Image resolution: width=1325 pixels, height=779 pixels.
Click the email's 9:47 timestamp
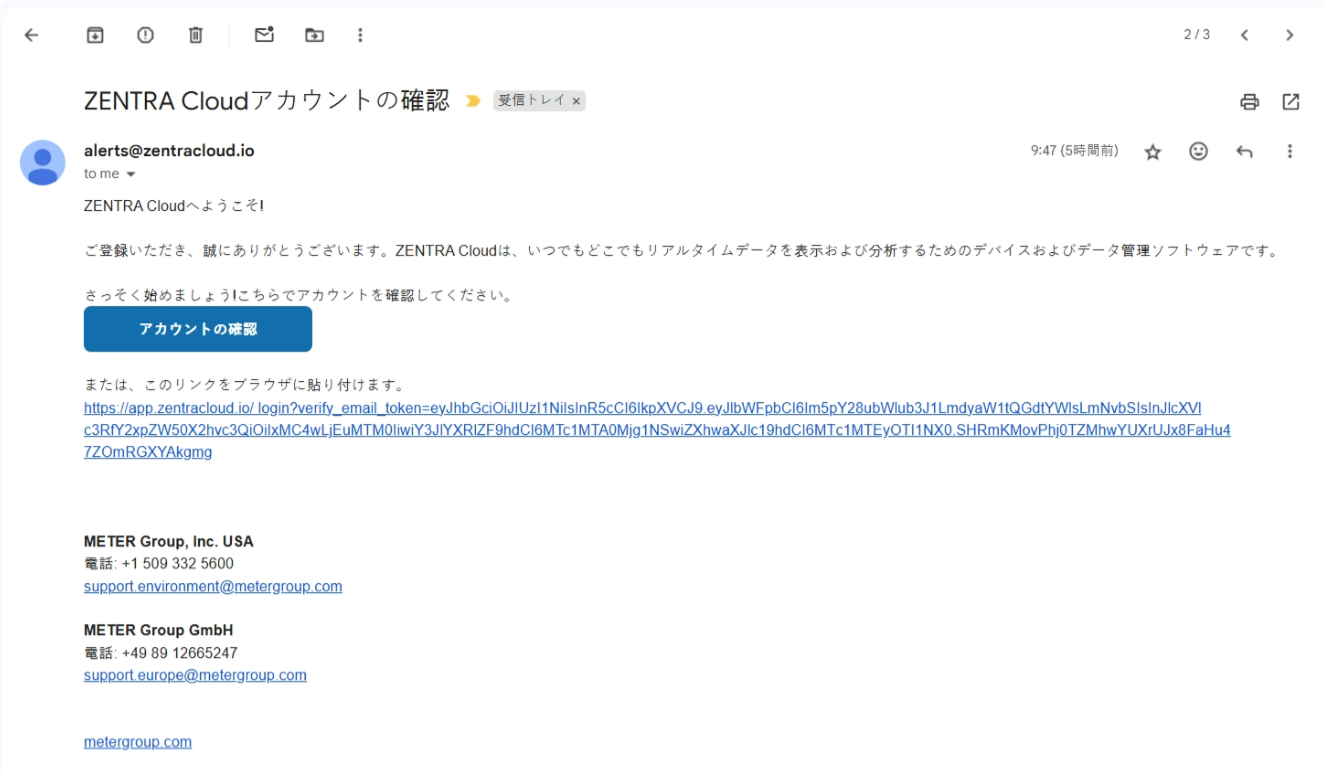click(x=1074, y=151)
